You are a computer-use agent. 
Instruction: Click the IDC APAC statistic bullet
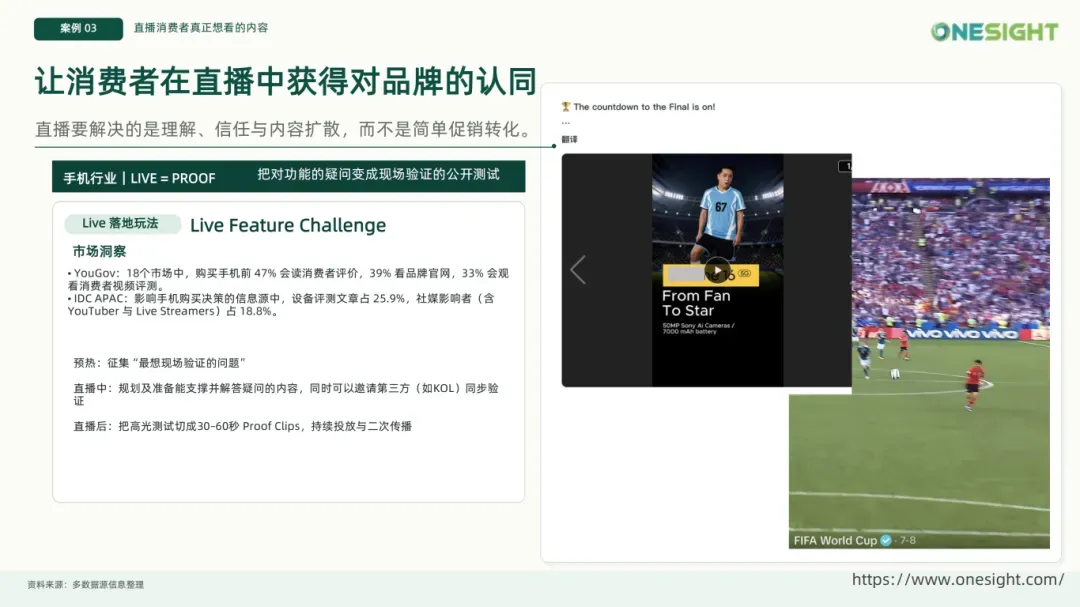pyautogui.click(x=281, y=305)
